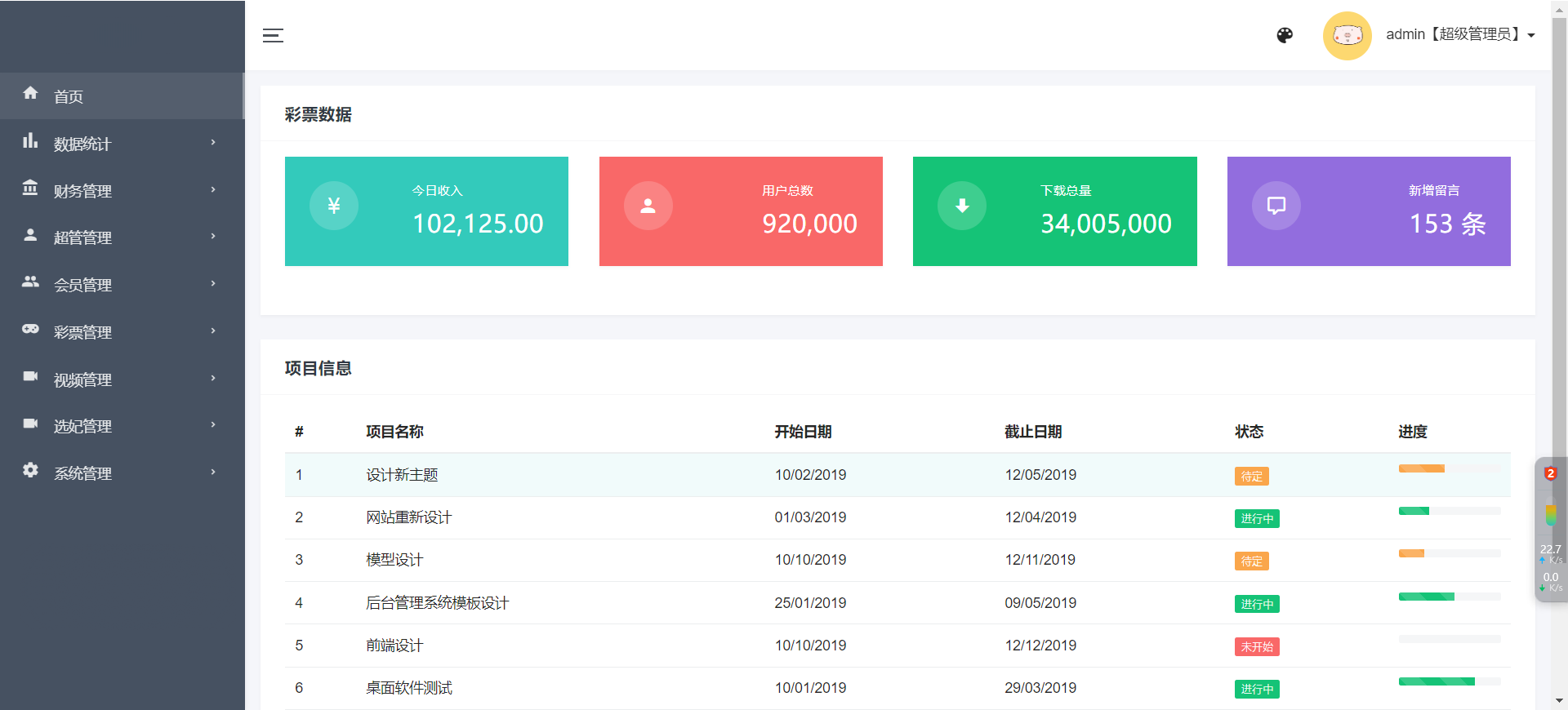Screen dimensions: 1568x710
Task: Open the theme color palette icon
Action: [1285, 35]
